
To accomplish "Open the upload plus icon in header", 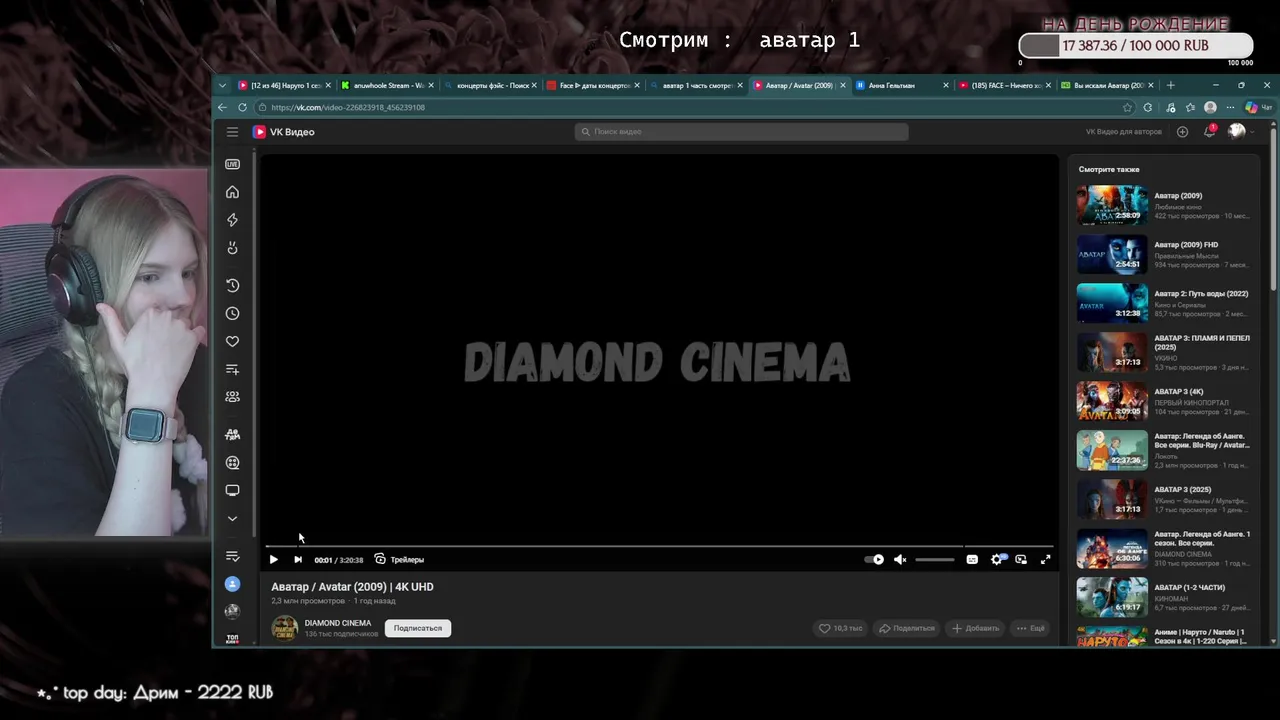I will point(1183,132).
